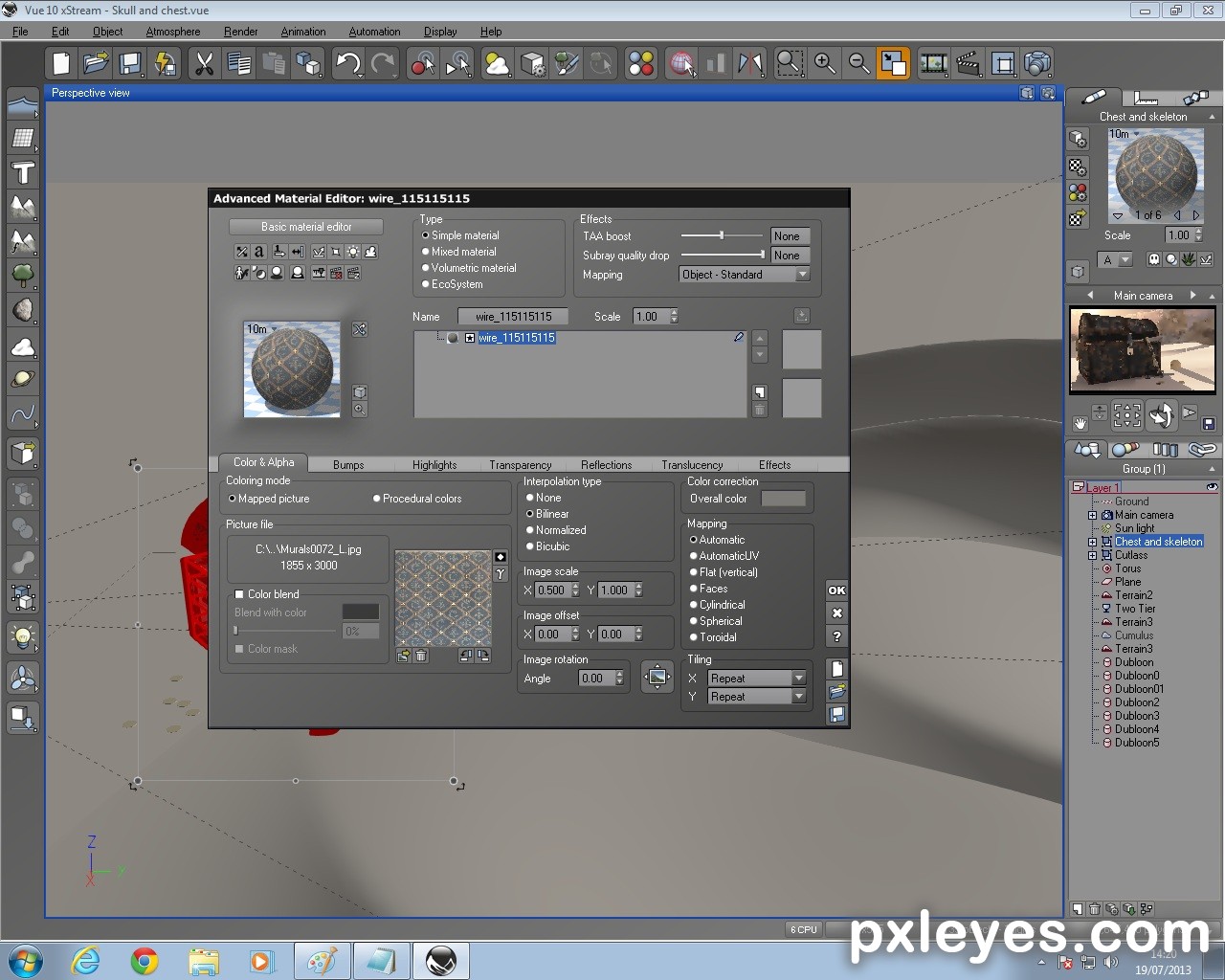Screen dimensions: 1225x980
Task: Open the Animation menu
Action: 303,32
